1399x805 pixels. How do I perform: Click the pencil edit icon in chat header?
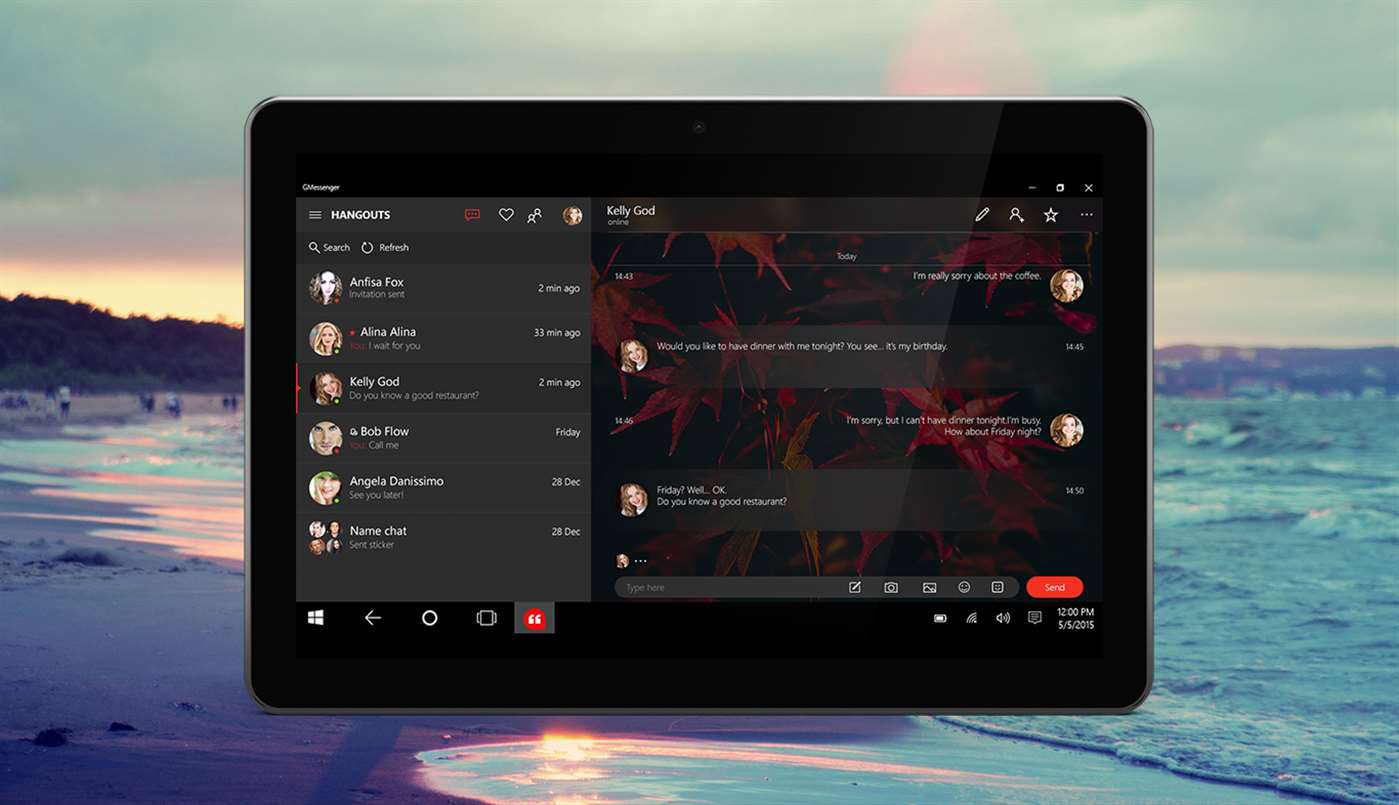(x=982, y=215)
